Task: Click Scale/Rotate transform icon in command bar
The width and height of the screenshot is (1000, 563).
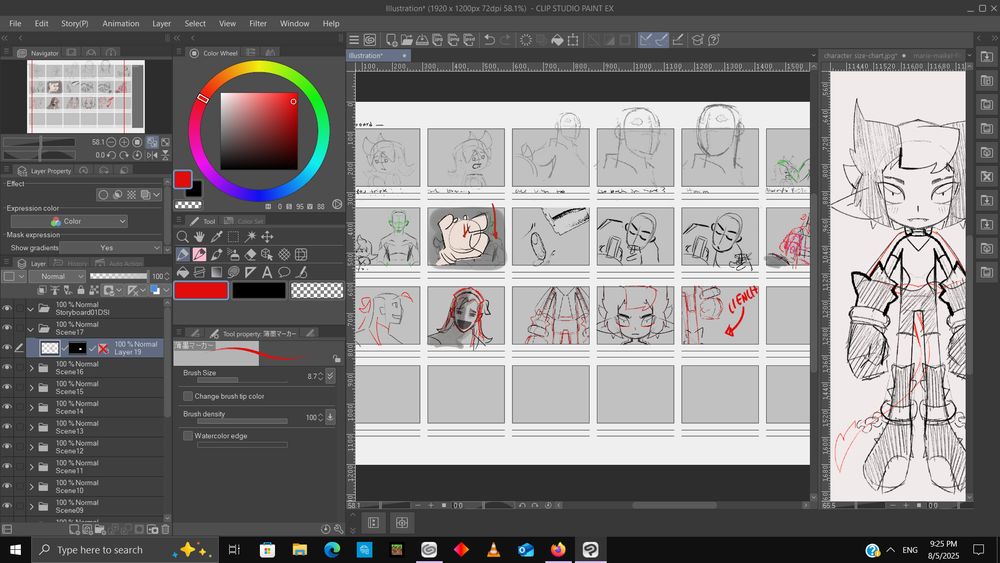Action: point(573,40)
